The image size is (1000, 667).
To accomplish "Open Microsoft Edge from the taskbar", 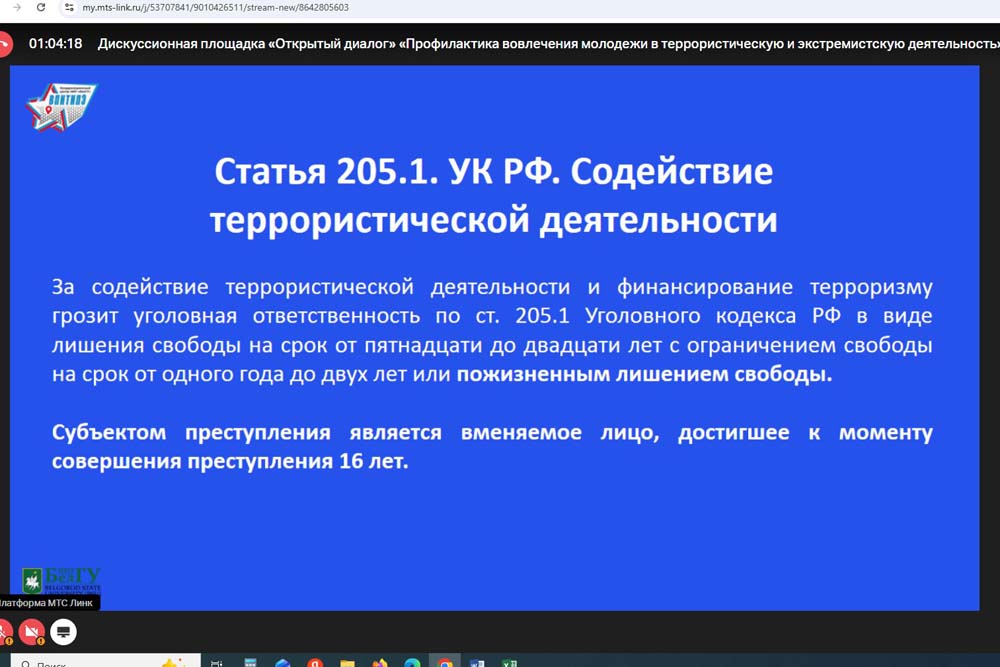I will 412,663.
